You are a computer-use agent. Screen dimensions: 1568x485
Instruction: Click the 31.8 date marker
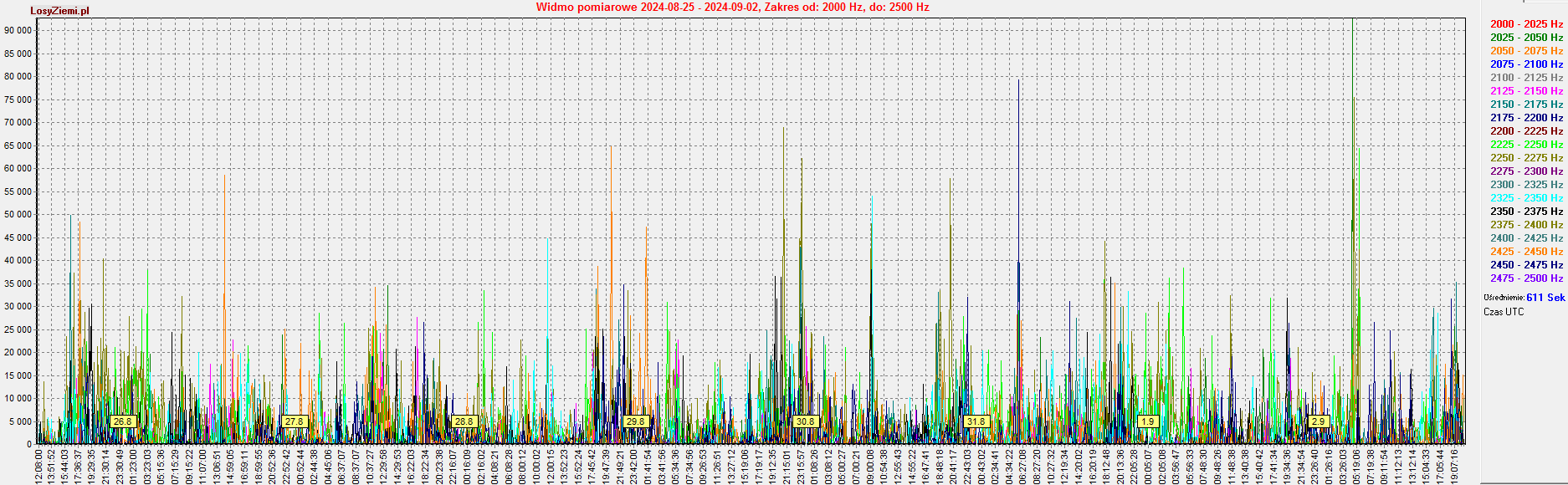(x=976, y=421)
